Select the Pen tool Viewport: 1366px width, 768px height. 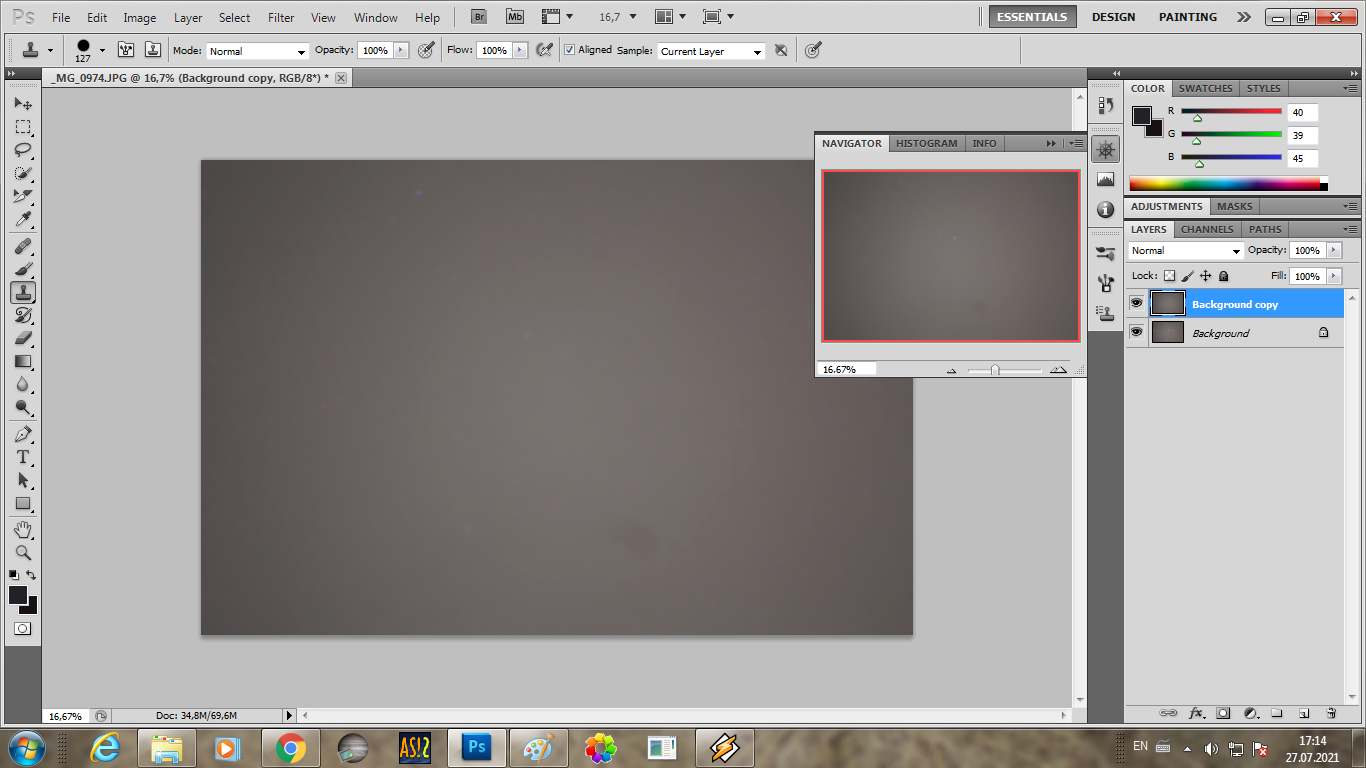22,434
